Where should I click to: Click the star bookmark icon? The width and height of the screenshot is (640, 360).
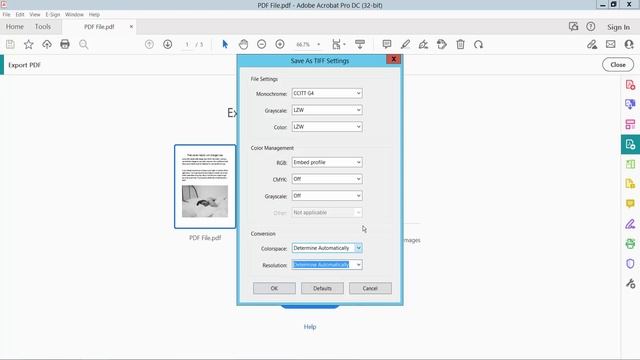click(29, 44)
